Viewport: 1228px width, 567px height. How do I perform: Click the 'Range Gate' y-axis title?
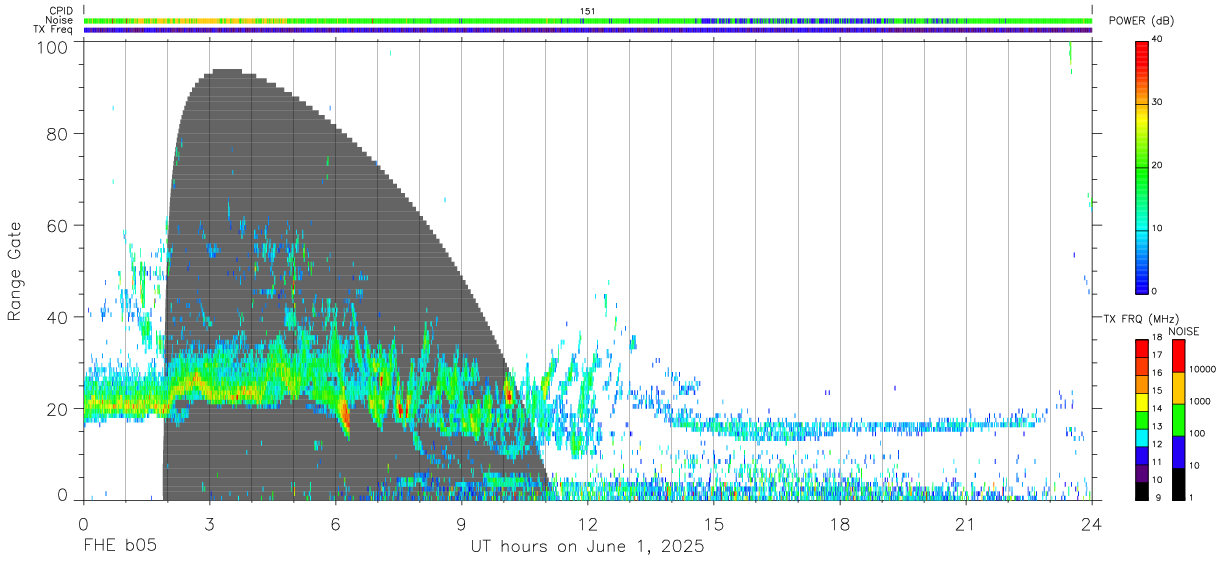[x=15, y=272]
